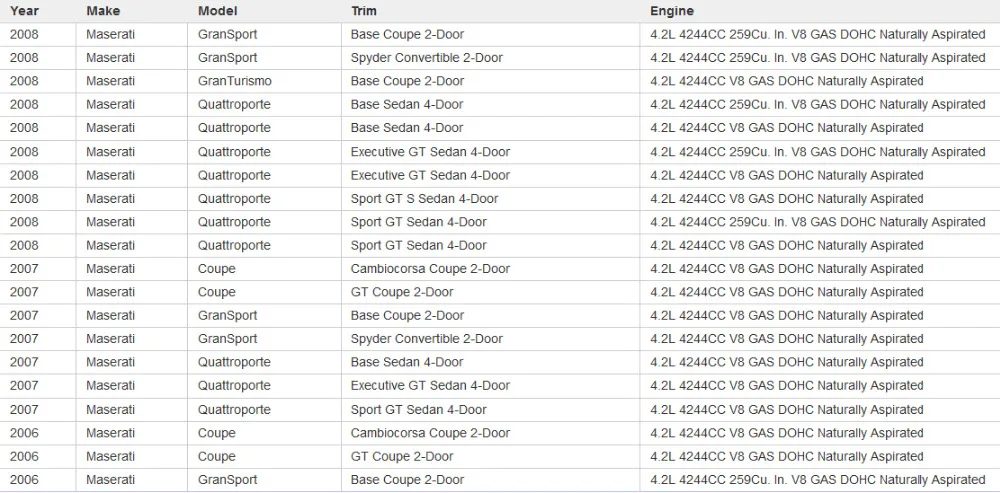Click Spyder Convertible 2-Door trim in 2008 row
1000x493 pixels.
427,57
